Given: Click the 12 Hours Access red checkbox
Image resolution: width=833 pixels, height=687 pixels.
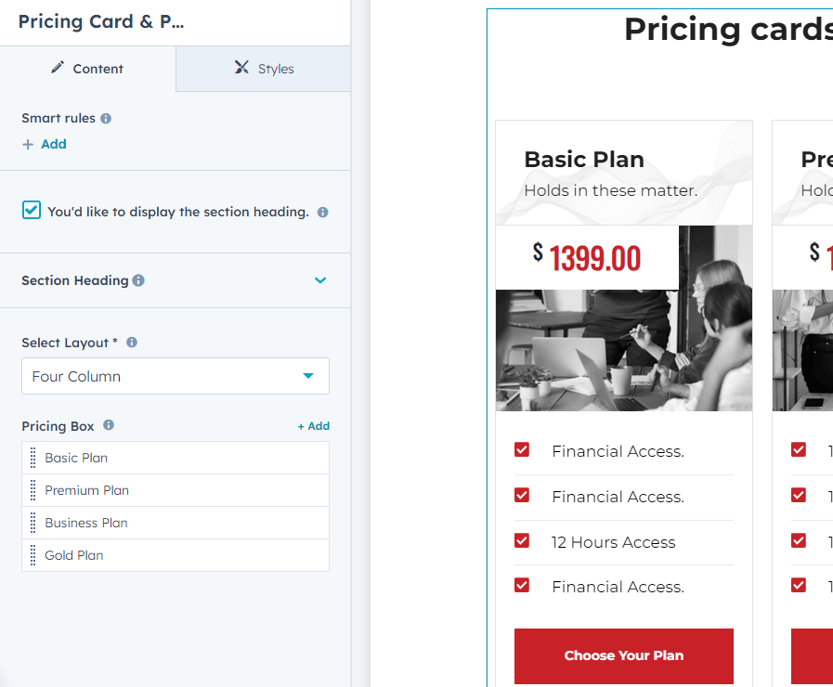Looking at the screenshot, I should [x=522, y=541].
